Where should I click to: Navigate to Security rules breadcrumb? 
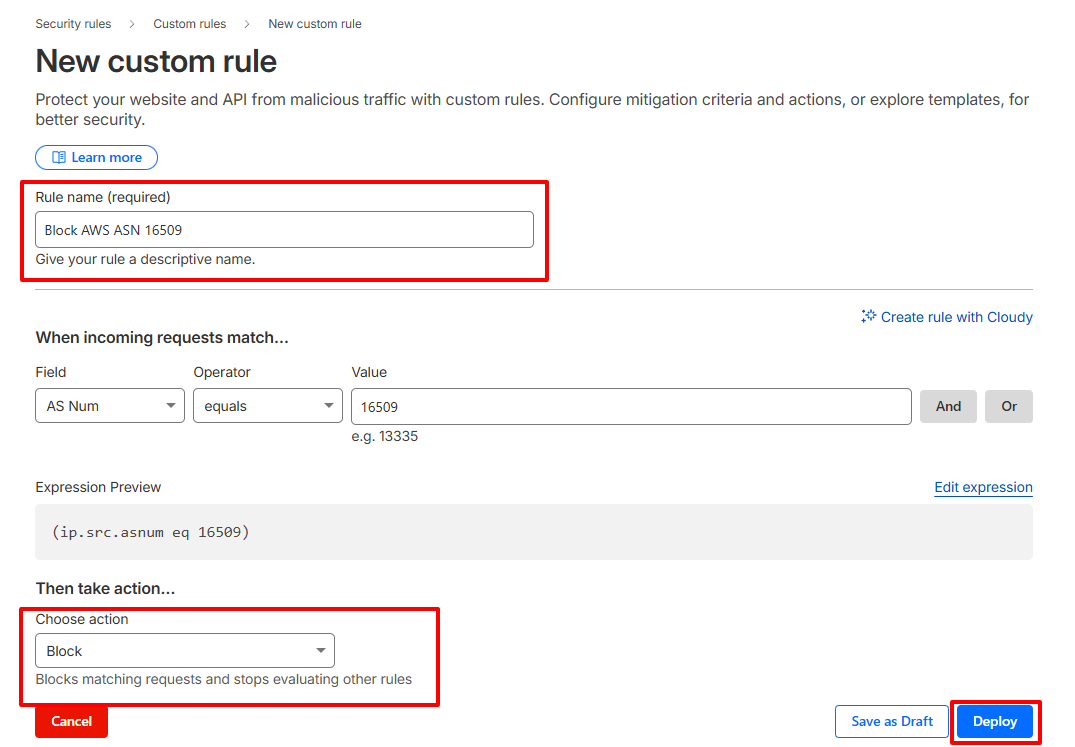pos(73,23)
